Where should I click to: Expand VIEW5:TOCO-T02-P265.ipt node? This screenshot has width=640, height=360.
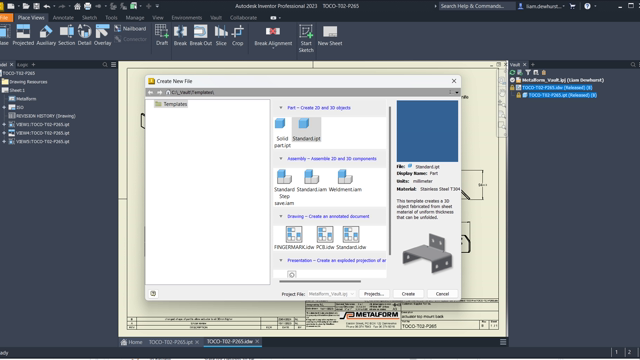4,142
